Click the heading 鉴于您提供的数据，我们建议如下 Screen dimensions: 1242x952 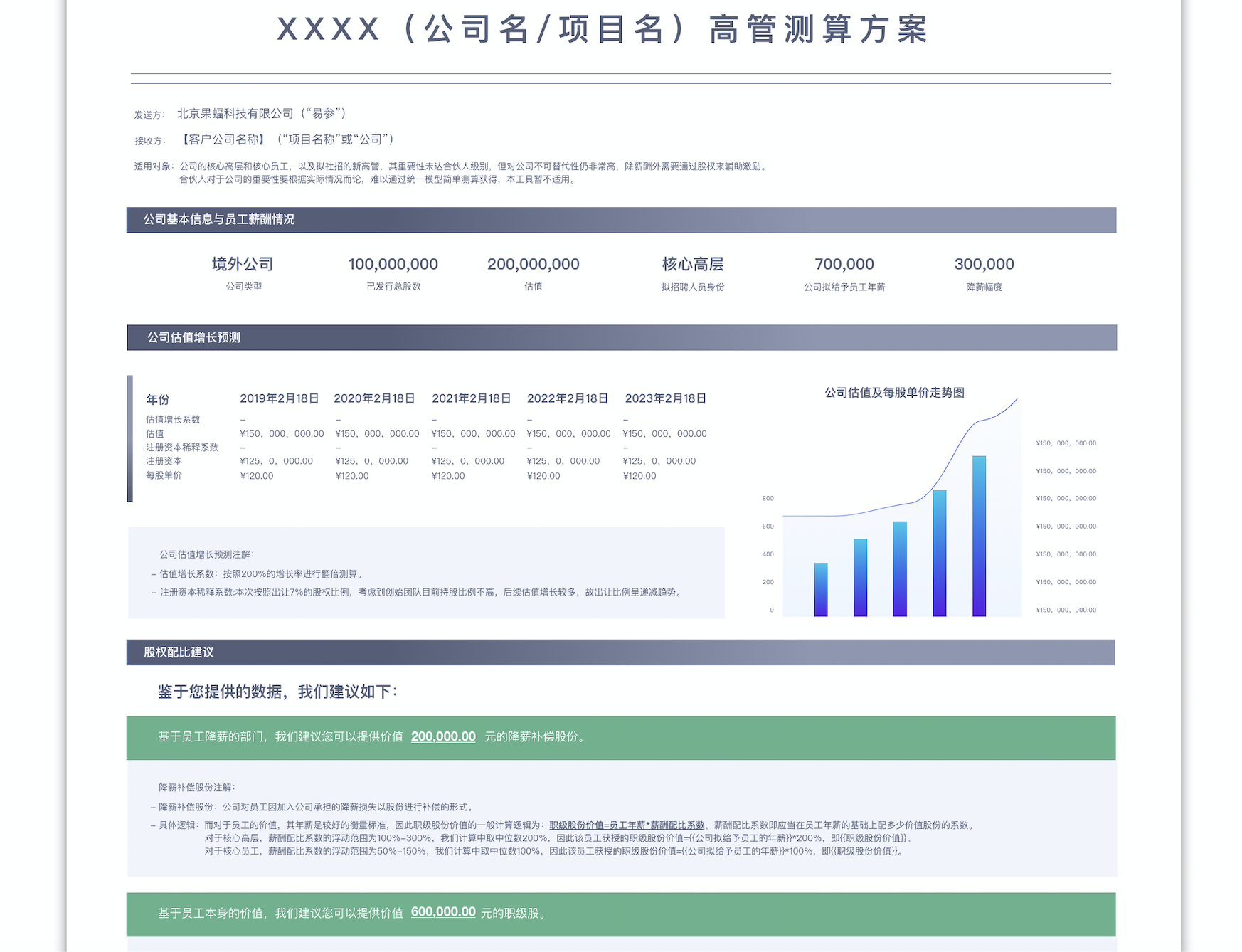(x=277, y=692)
